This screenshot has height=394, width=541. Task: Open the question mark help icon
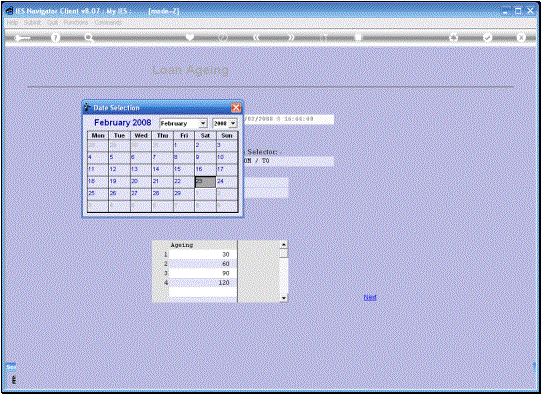pyautogui.click(x=55, y=38)
